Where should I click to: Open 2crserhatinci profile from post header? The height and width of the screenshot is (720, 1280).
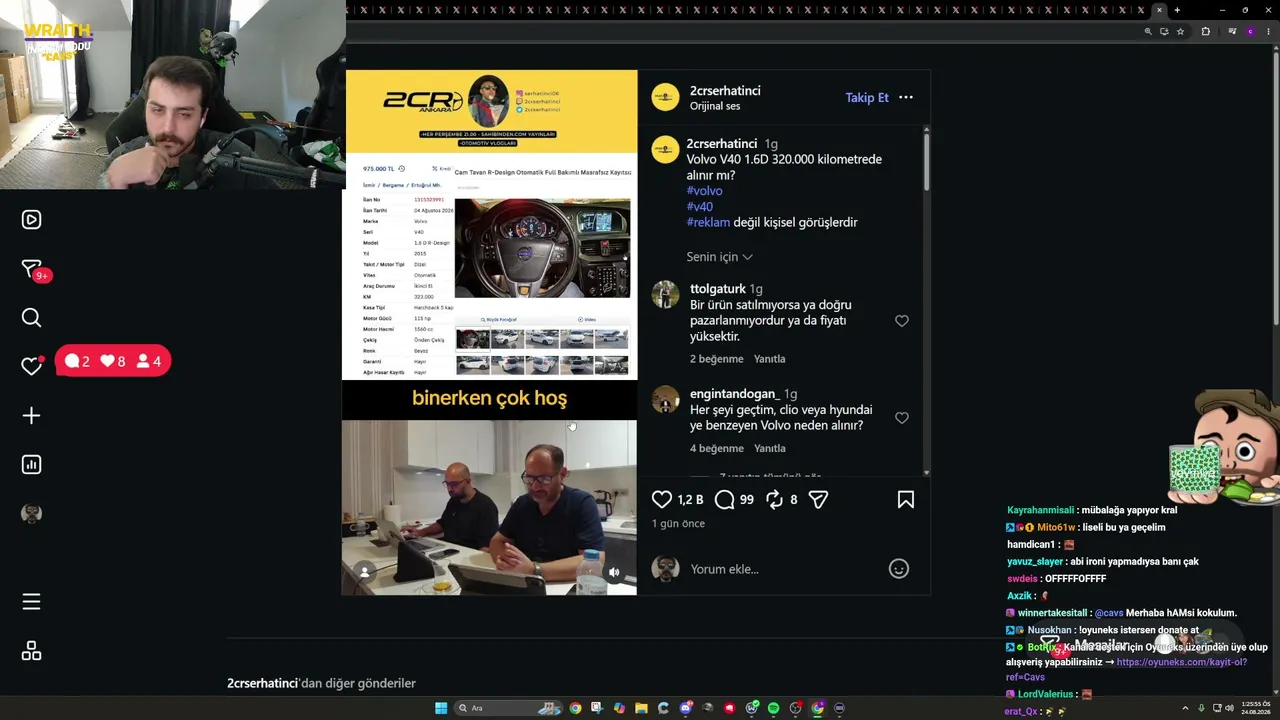(725, 91)
